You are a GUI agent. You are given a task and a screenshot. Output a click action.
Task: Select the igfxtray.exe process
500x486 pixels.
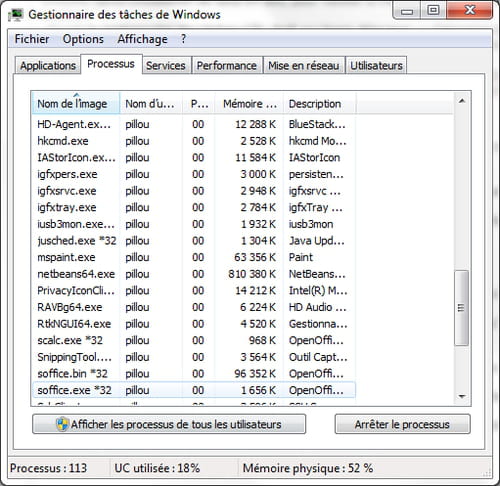coord(193,208)
